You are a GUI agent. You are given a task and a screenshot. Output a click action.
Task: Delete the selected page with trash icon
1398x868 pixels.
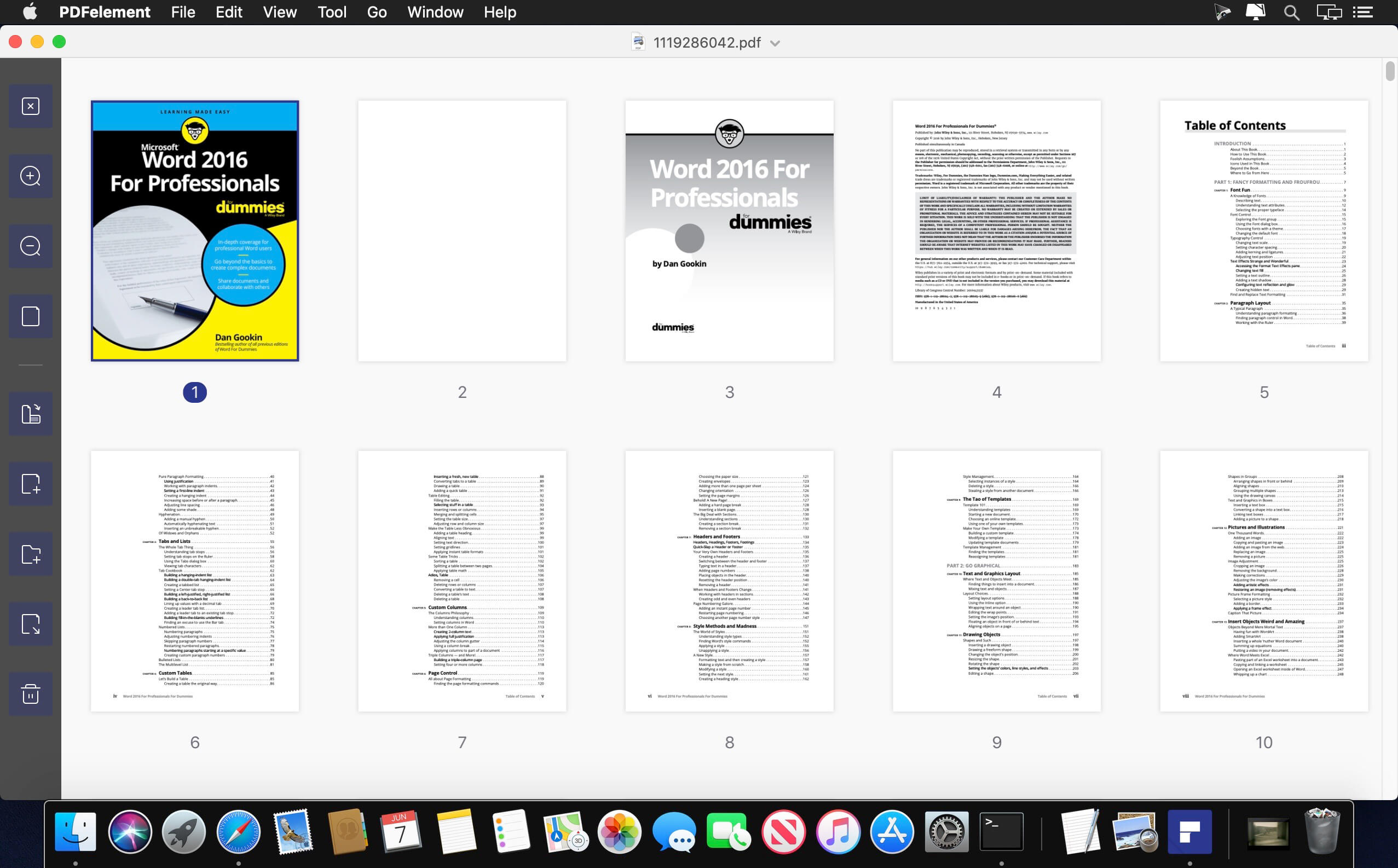pyautogui.click(x=31, y=693)
